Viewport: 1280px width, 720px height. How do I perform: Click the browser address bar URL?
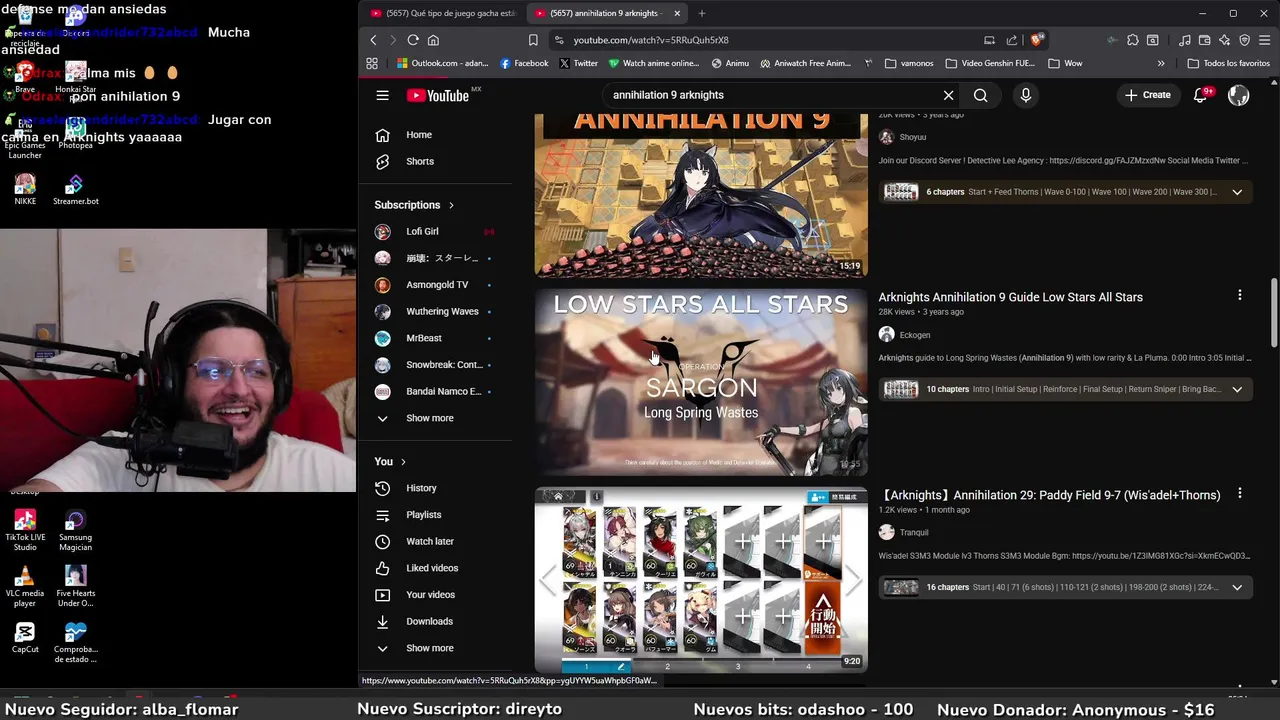pos(651,40)
